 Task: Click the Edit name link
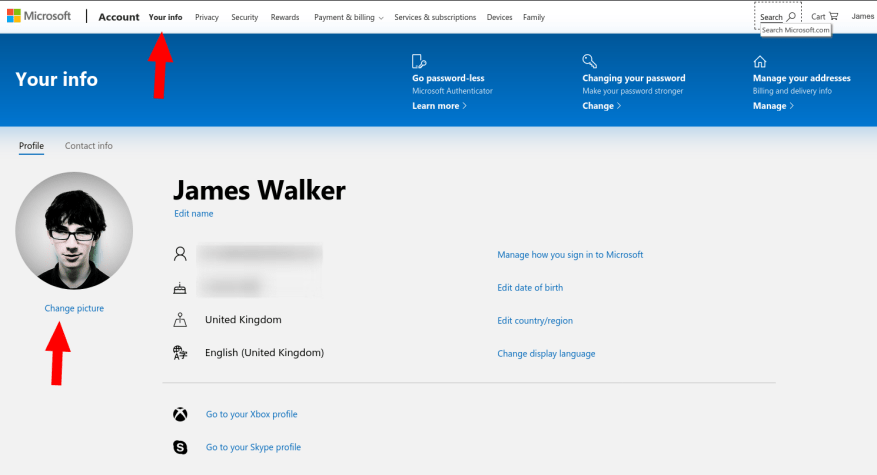tap(194, 214)
